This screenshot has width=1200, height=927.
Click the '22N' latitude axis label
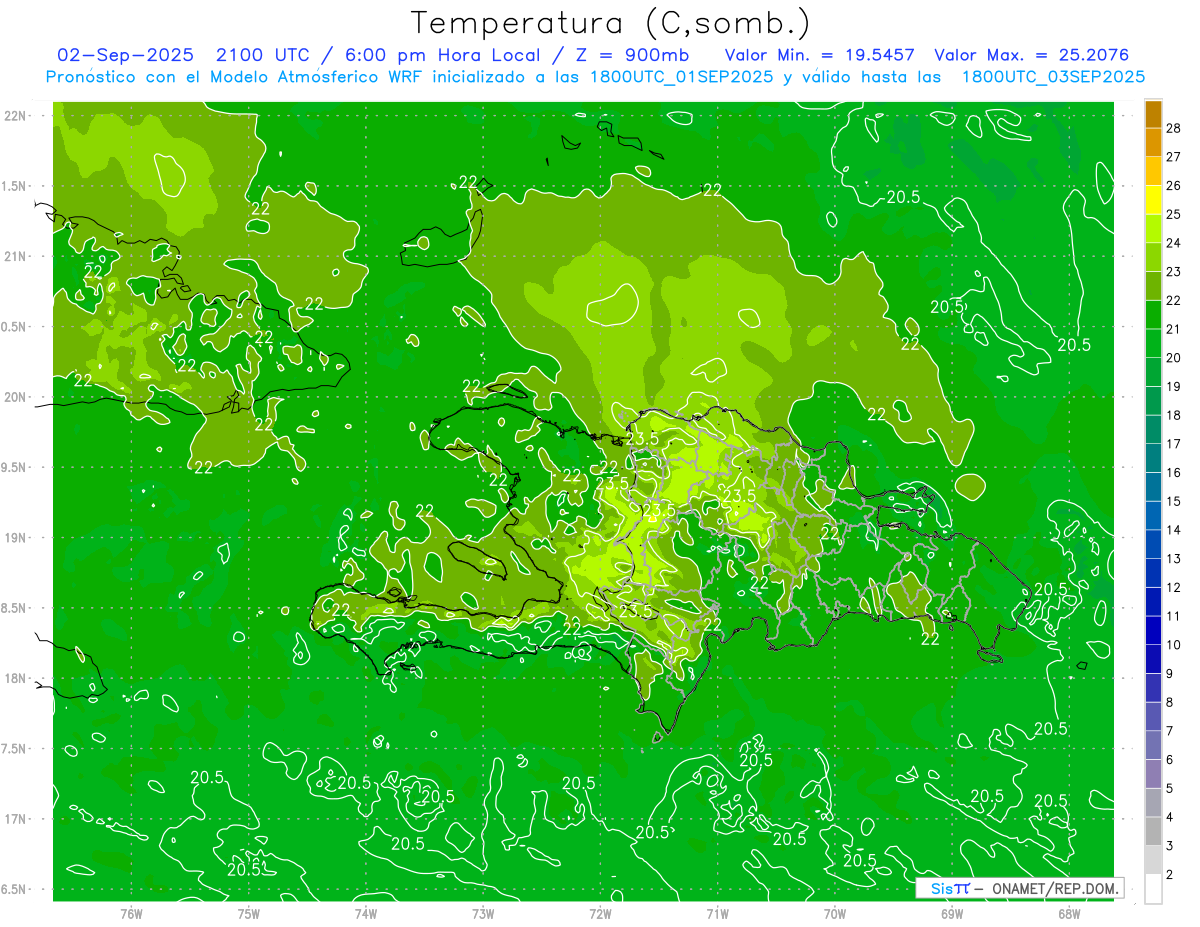(14, 116)
